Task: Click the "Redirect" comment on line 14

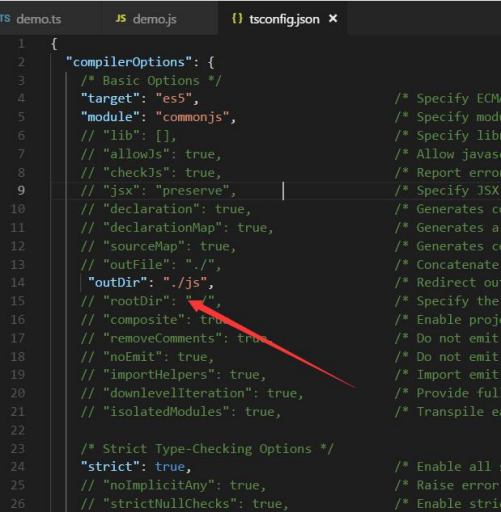Action: 447,283
